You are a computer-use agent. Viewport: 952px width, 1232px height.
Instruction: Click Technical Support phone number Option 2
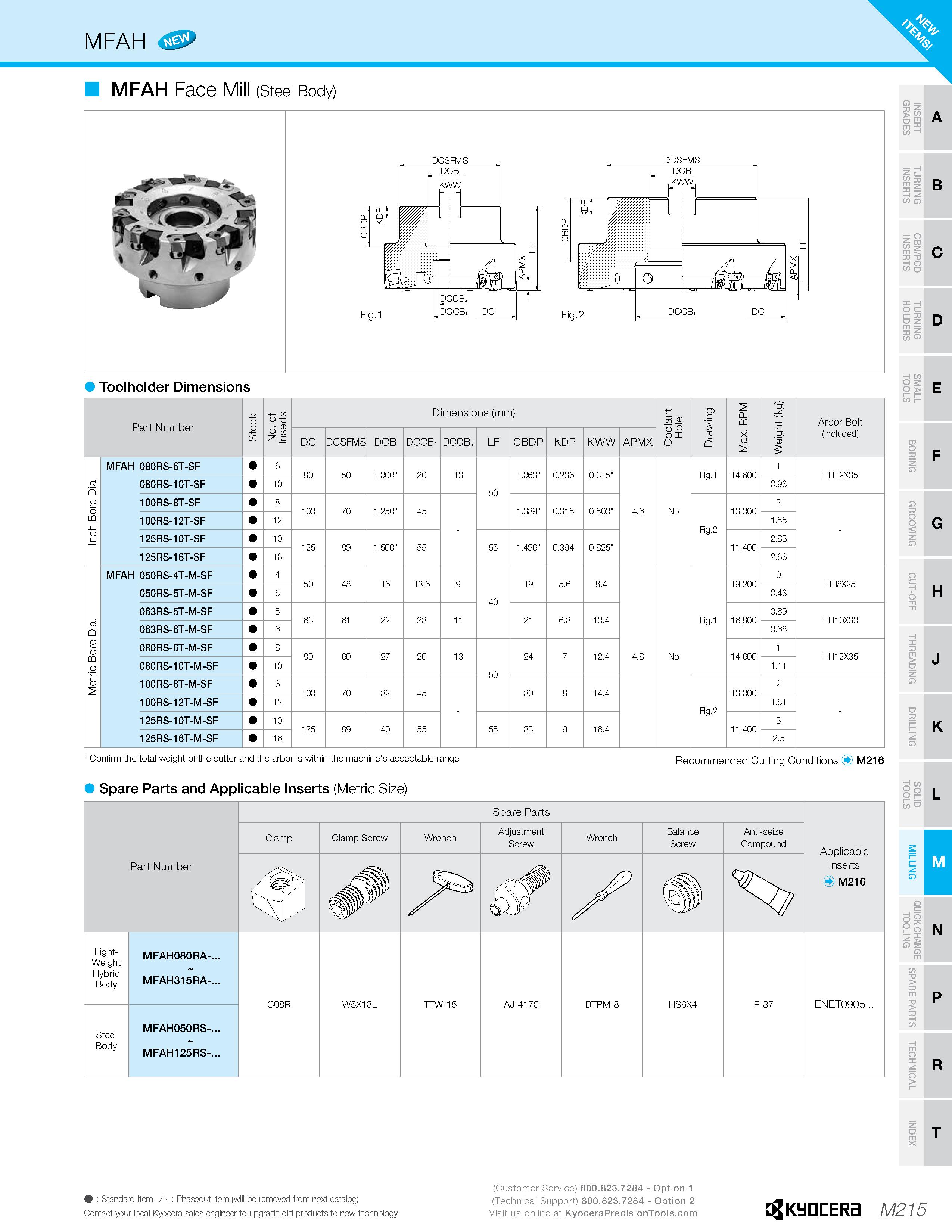coord(638,1201)
